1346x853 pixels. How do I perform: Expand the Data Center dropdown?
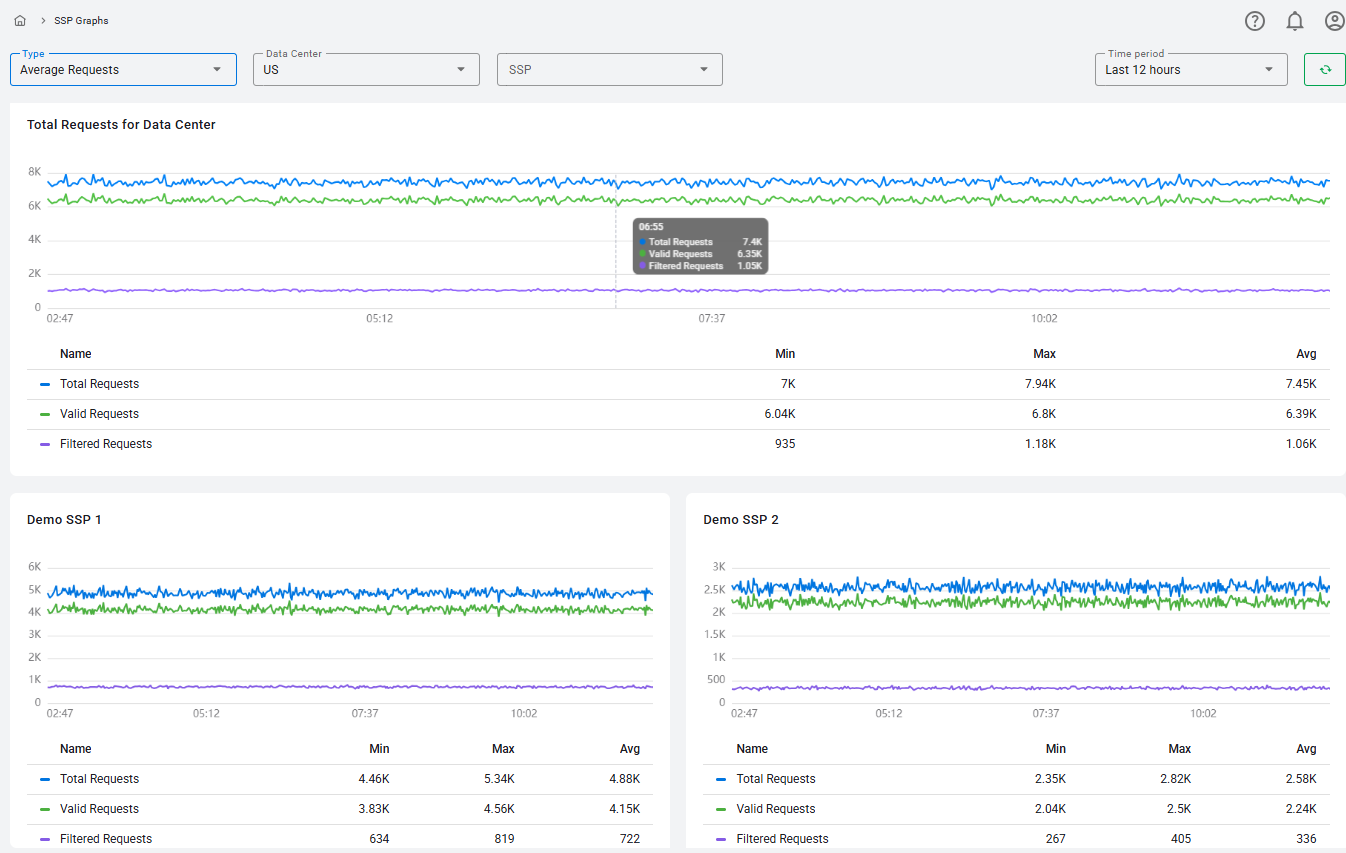(x=366, y=70)
